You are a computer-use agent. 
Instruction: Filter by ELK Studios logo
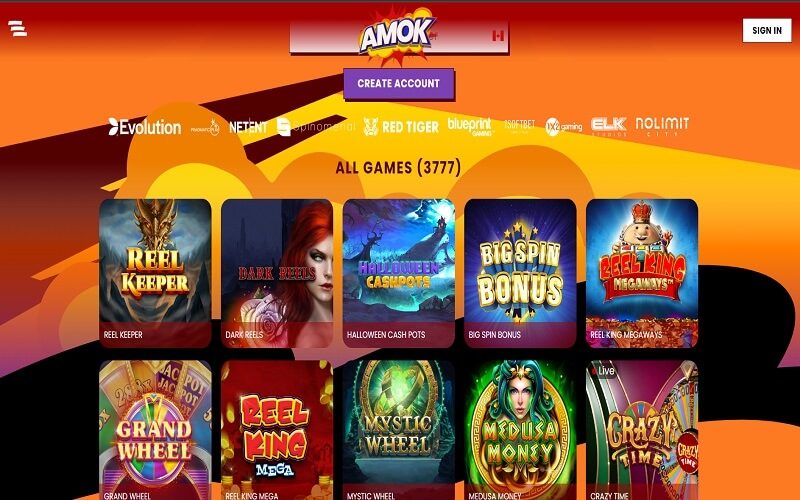click(x=609, y=126)
